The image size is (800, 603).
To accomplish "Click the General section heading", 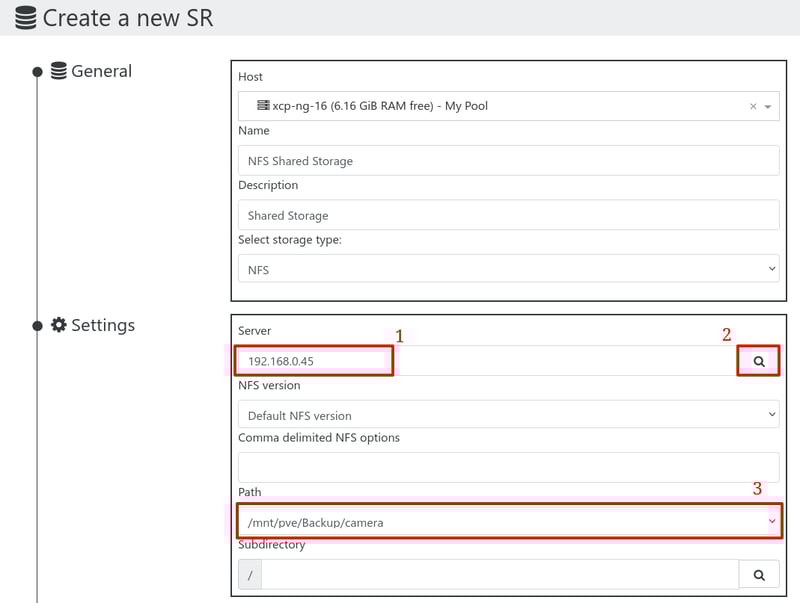I will [101, 71].
